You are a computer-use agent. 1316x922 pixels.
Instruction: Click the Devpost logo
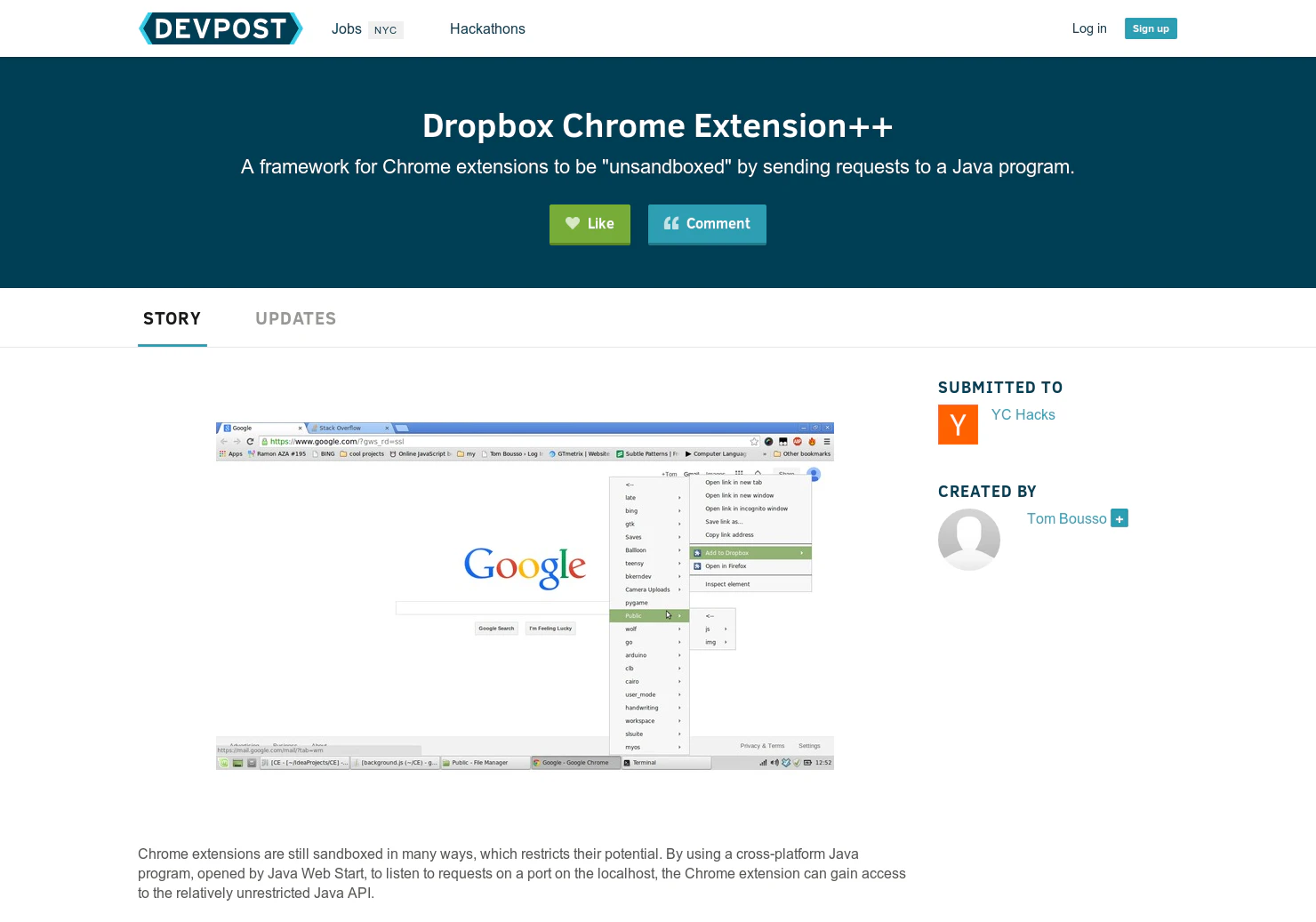(221, 28)
